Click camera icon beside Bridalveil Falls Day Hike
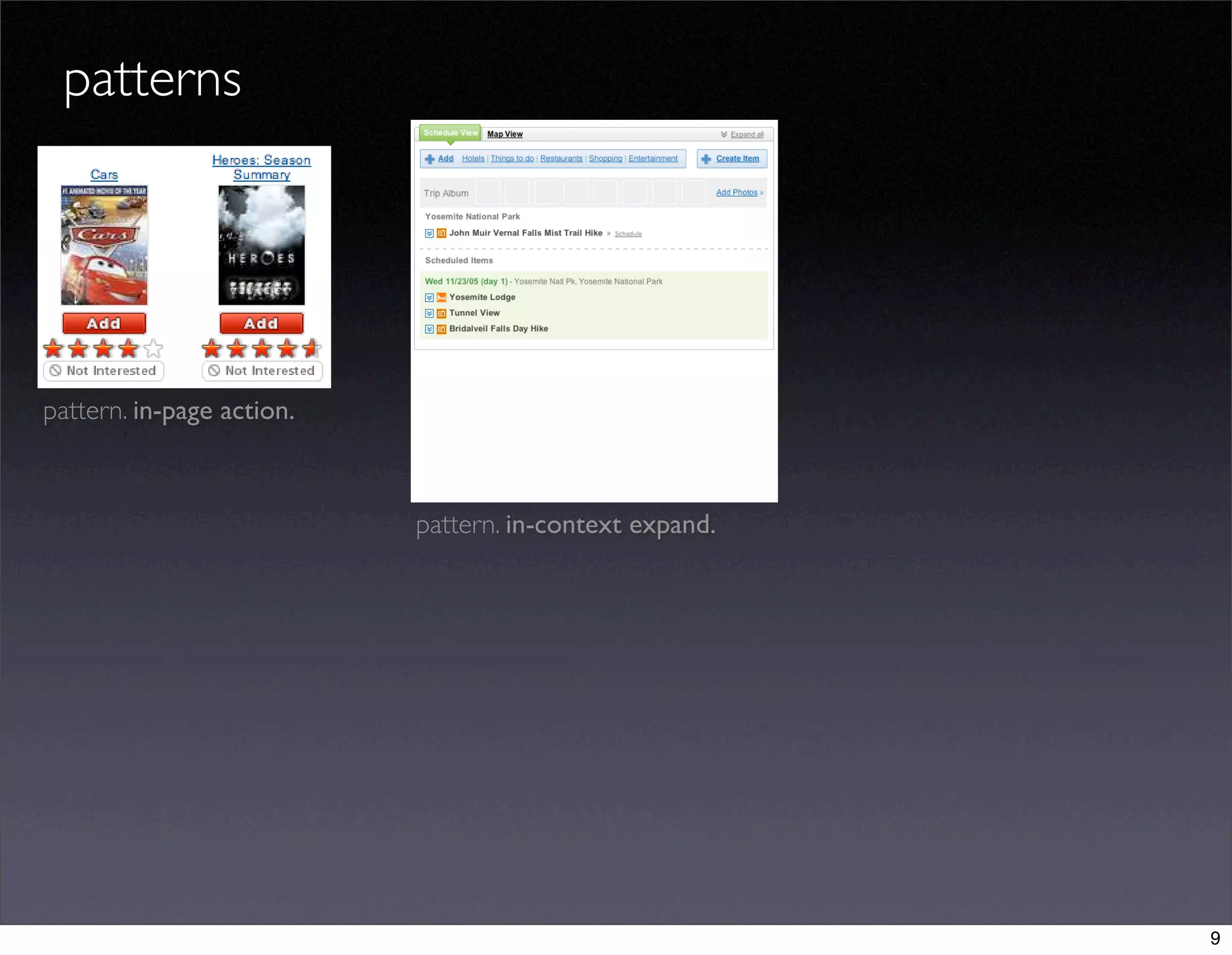 click(442, 329)
